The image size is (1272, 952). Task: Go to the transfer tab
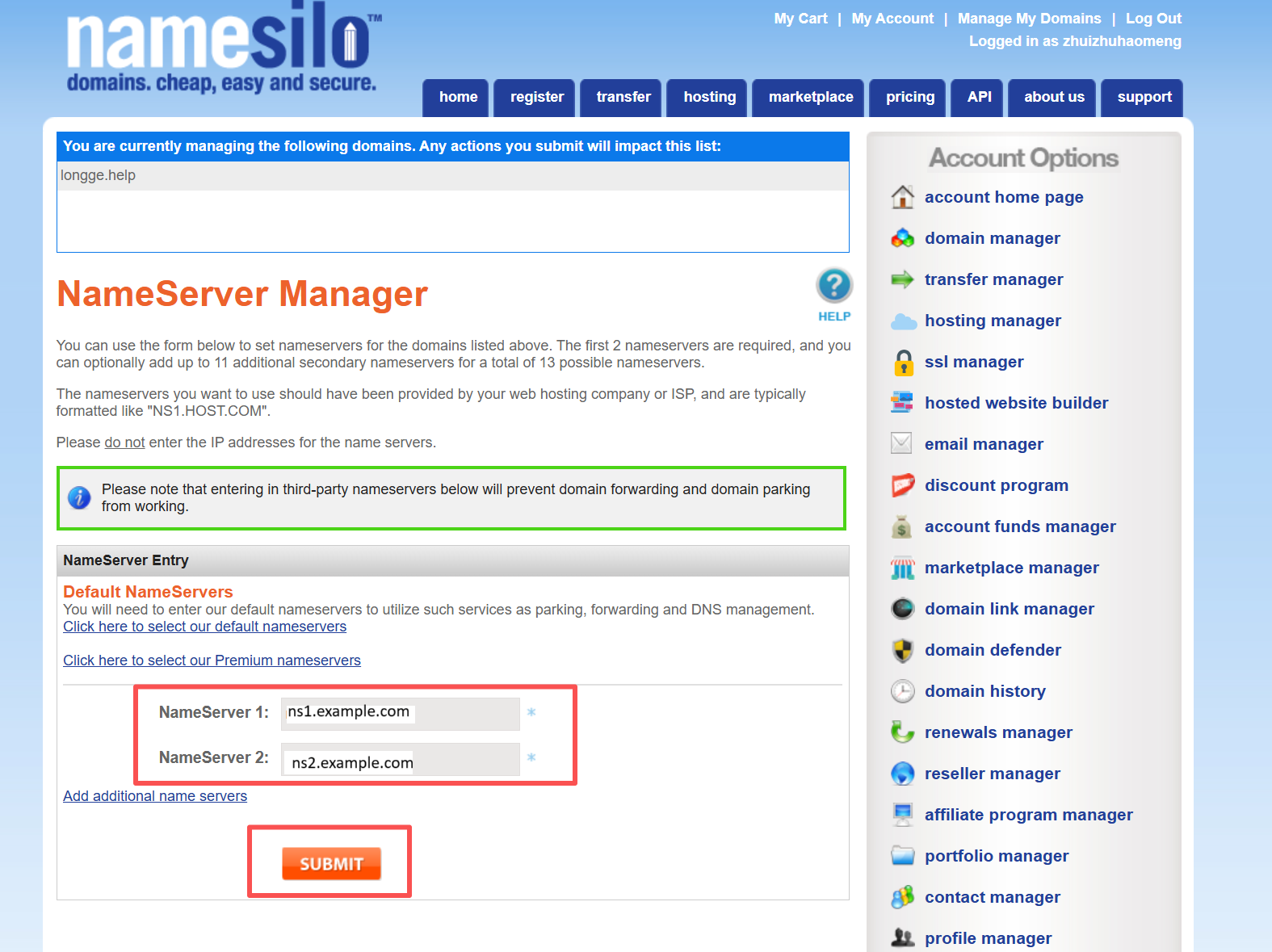point(622,98)
